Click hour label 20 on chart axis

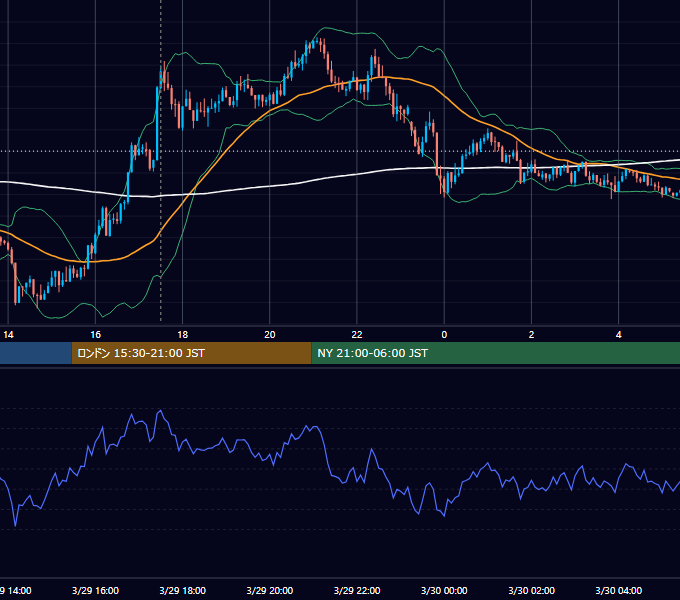coord(270,335)
